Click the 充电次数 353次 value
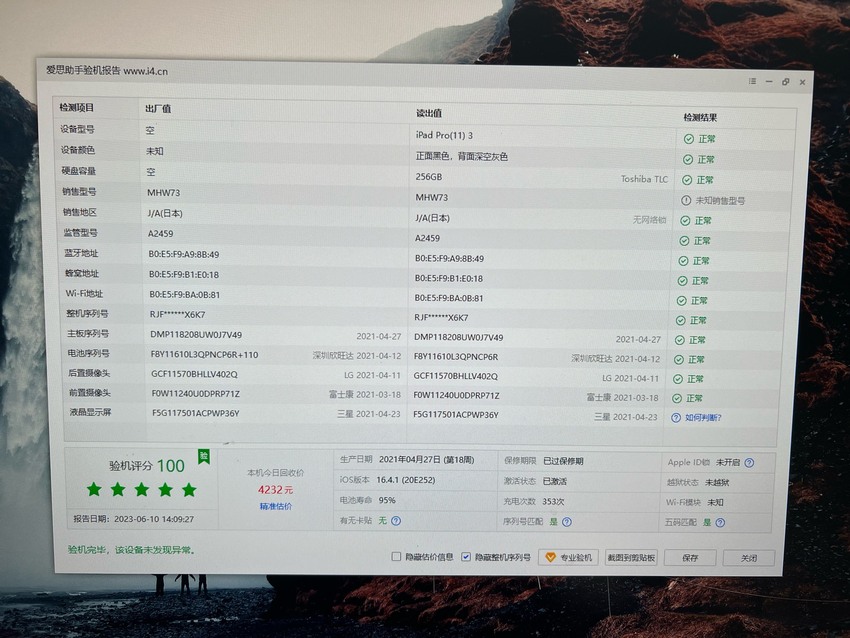The image size is (850, 638). click(x=553, y=501)
